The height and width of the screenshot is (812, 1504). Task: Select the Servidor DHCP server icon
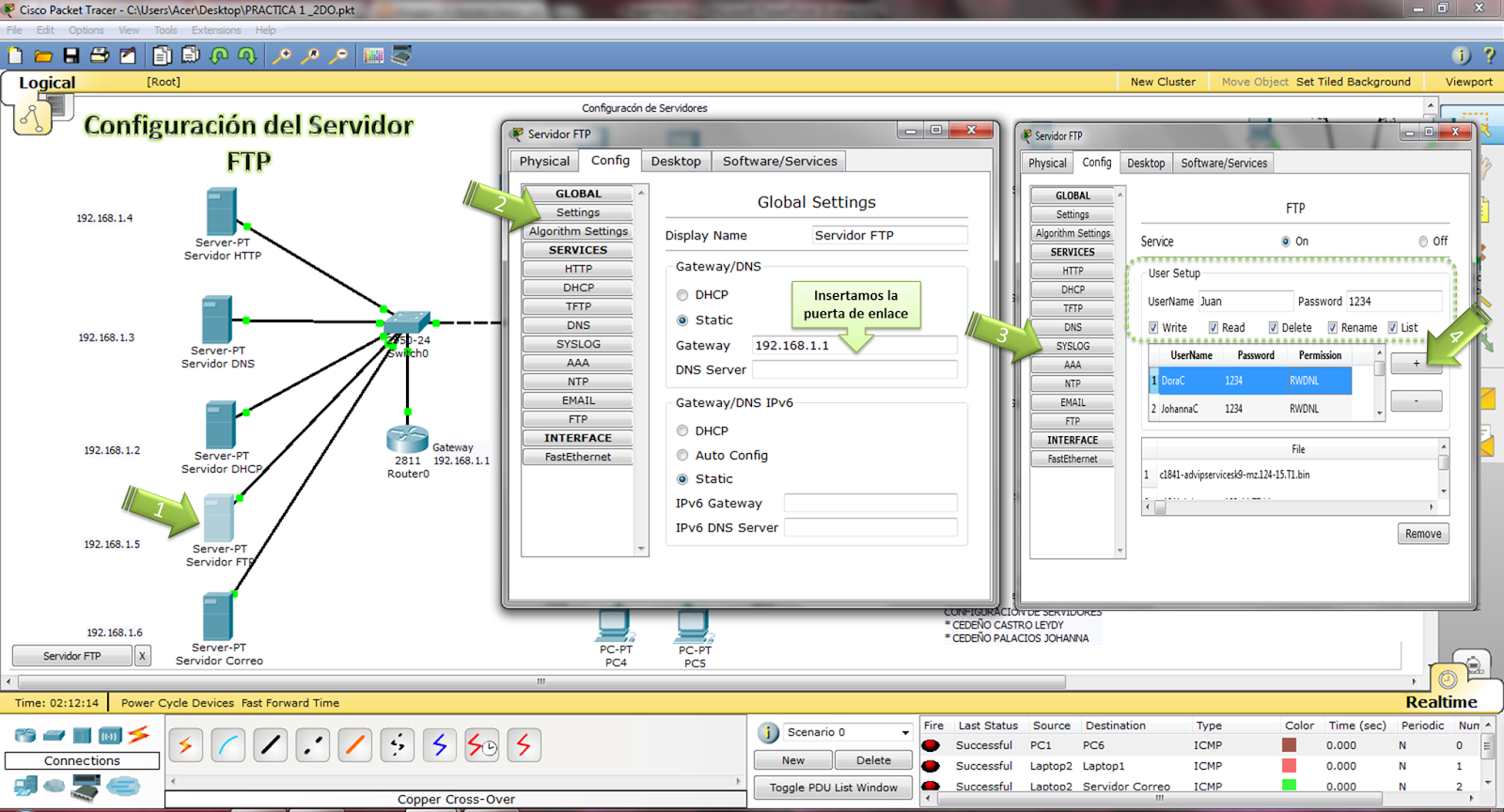click(x=221, y=425)
